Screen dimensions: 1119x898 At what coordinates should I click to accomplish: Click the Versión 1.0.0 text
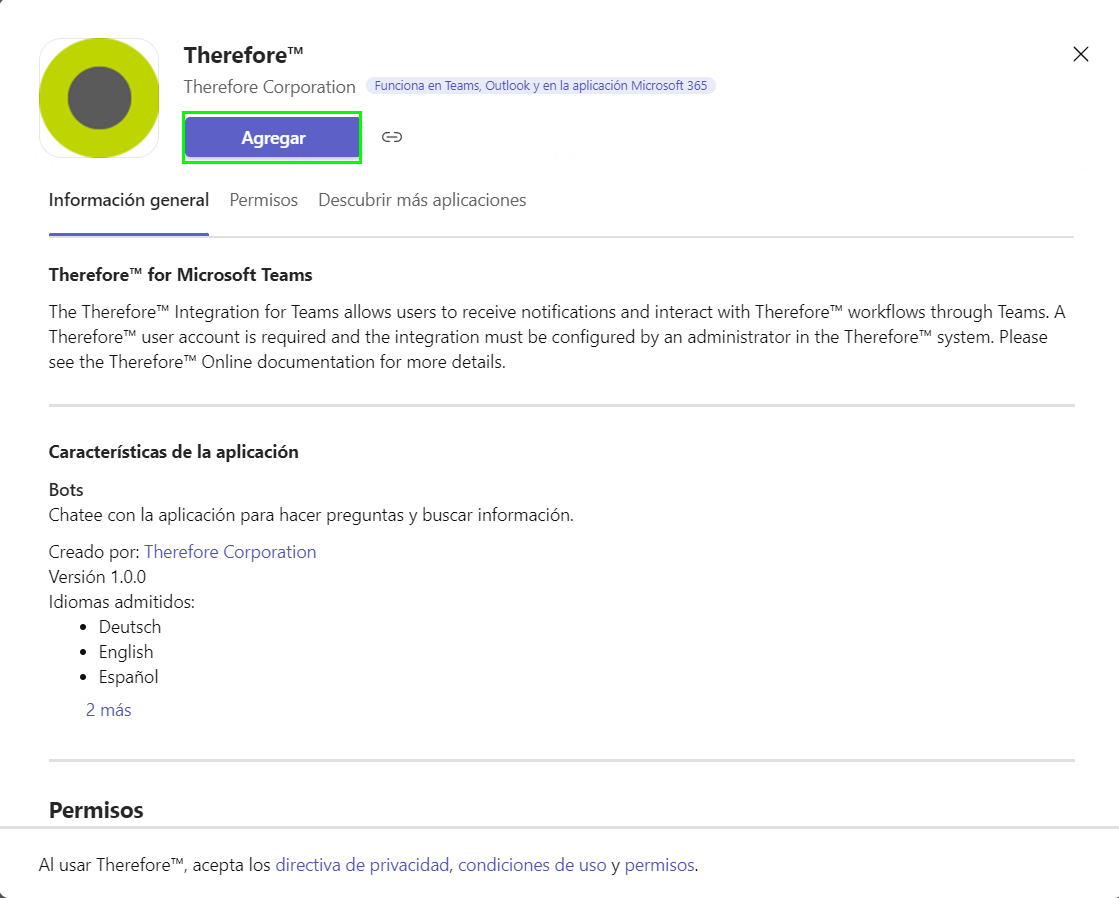[x=97, y=577]
